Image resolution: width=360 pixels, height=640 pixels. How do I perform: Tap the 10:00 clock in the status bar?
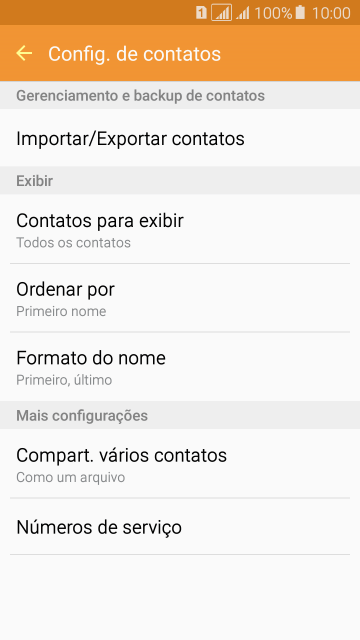[331, 13]
